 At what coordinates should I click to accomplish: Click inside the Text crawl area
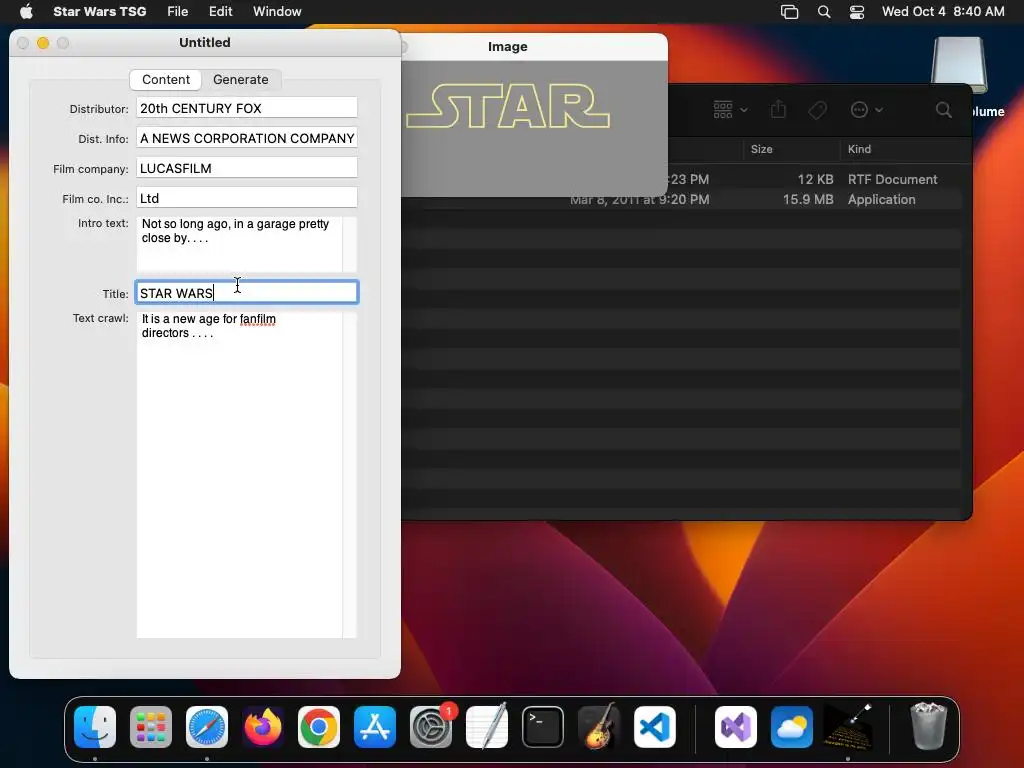(239, 475)
